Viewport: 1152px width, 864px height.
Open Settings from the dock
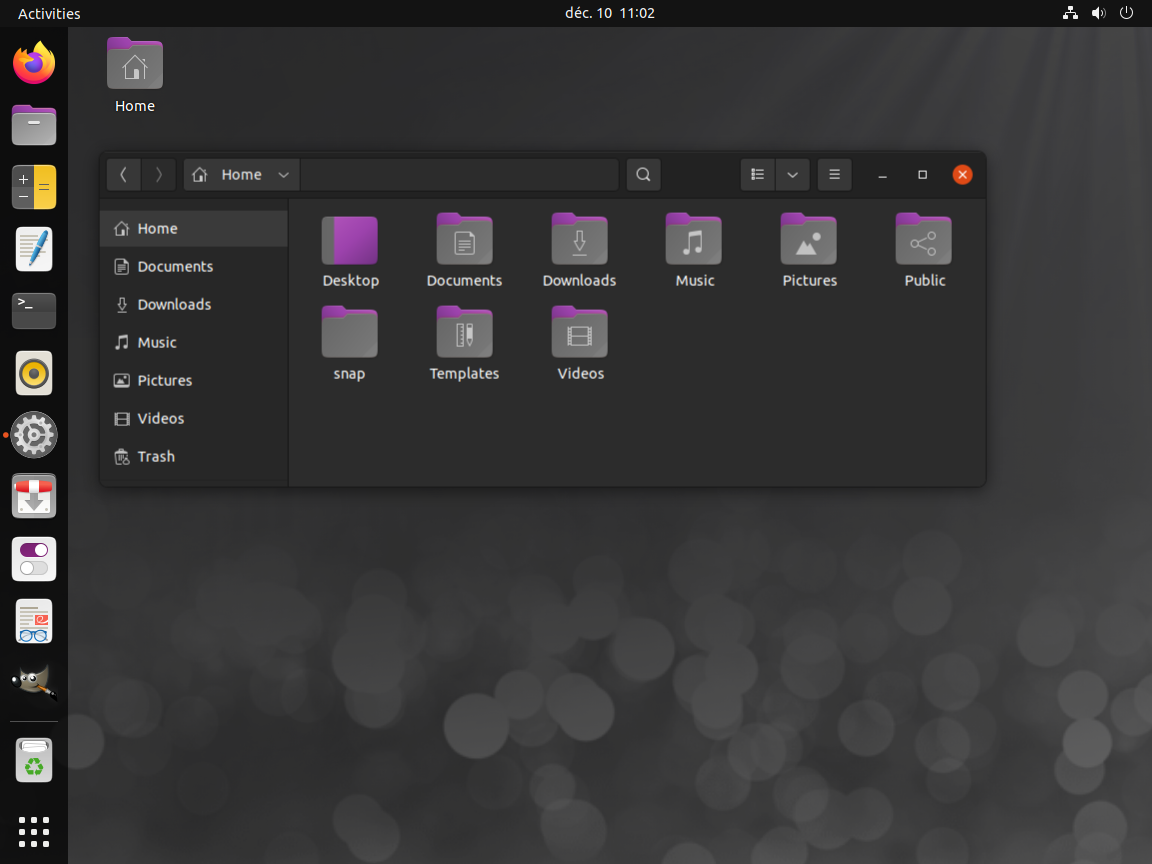pyautogui.click(x=34, y=435)
